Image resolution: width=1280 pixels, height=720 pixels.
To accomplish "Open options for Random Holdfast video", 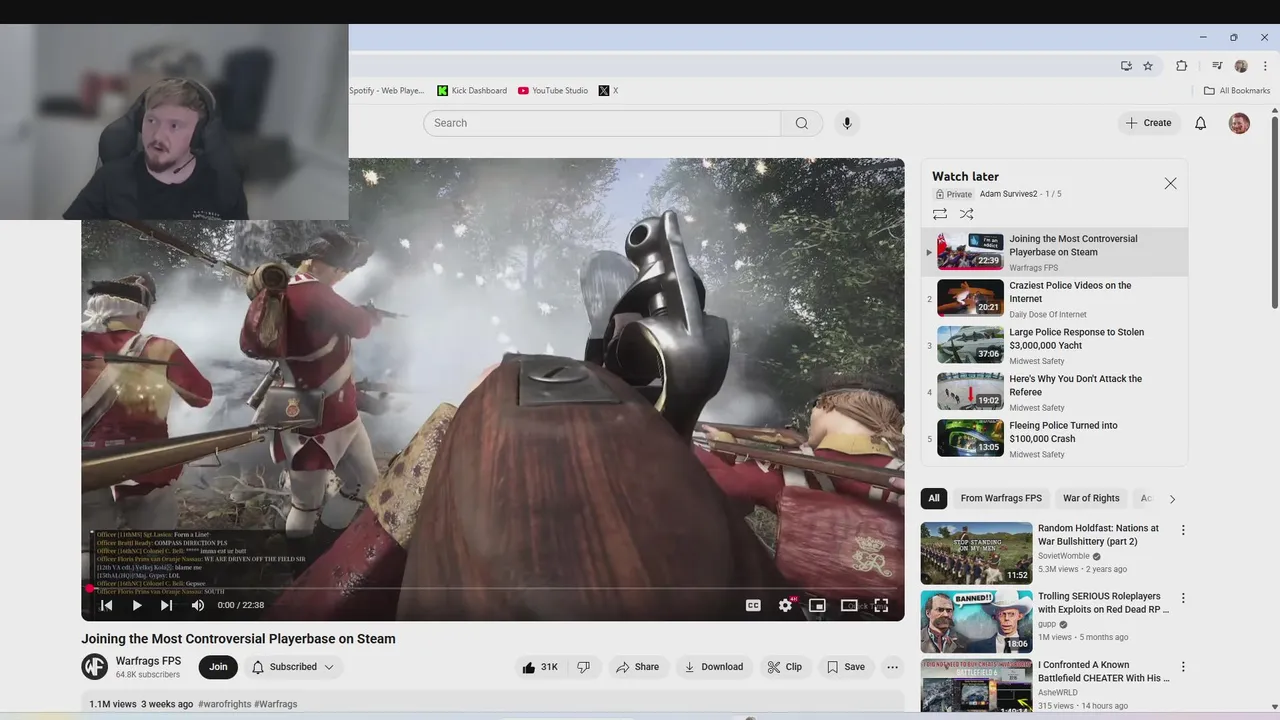I will pyautogui.click(x=1183, y=530).
